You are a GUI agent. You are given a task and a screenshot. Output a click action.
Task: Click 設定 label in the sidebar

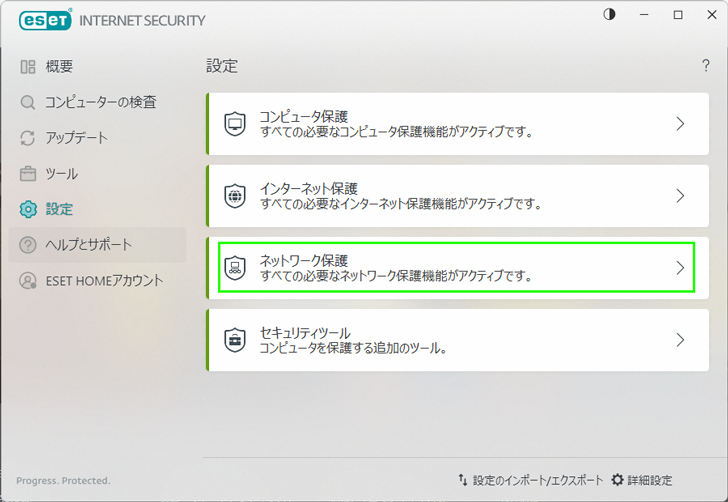point(59,209)
